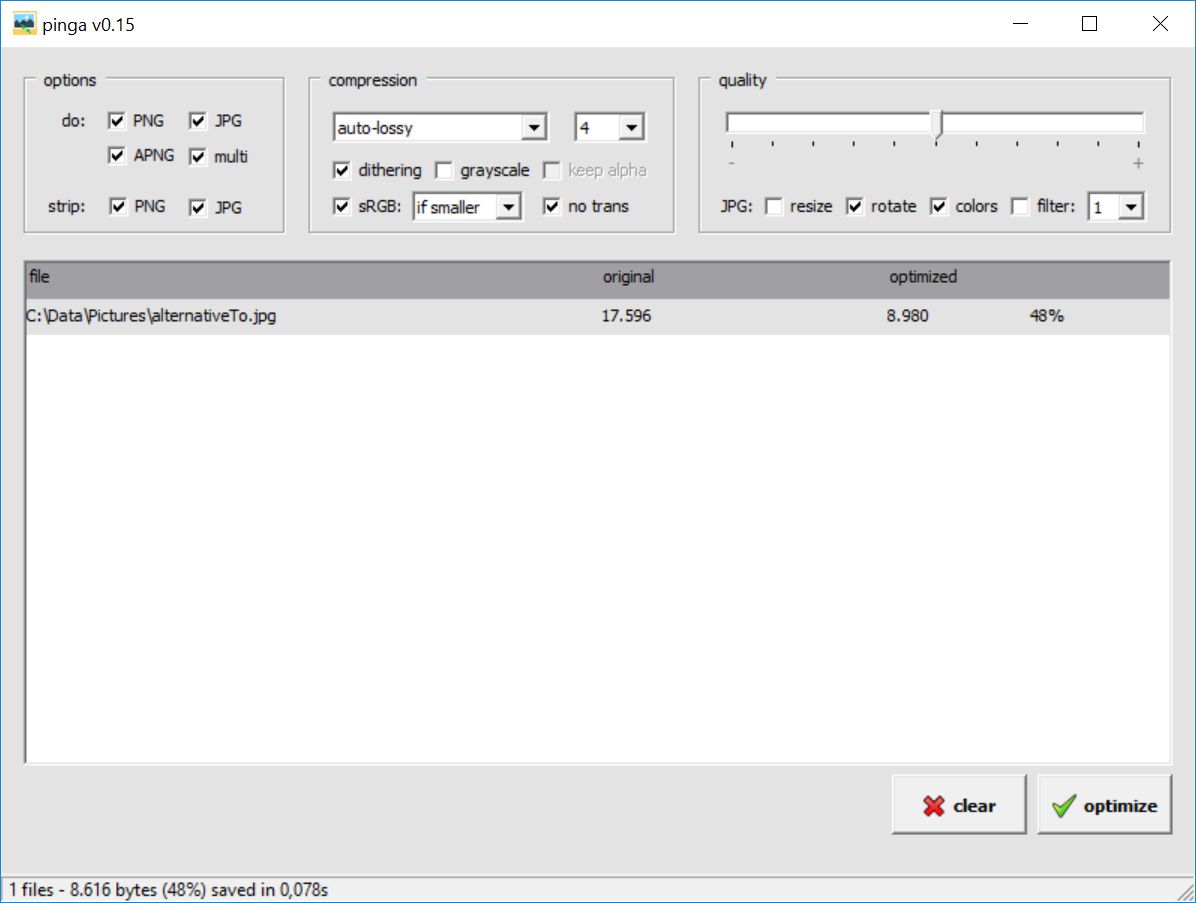The image size is (1196, 903).
Task: Open the compression level 4 dropdown
Action: [x=633, y=127]
